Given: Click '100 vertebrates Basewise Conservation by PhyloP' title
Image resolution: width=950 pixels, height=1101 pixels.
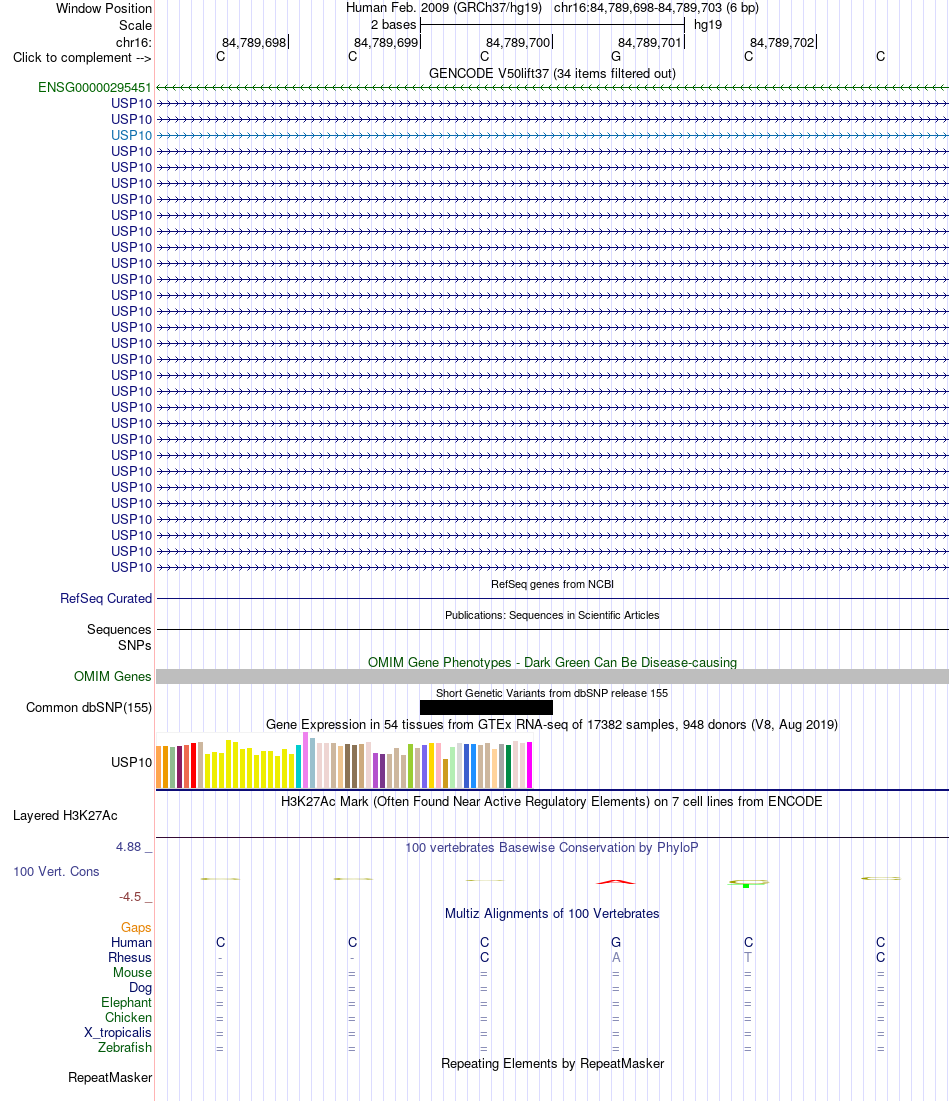Looking at the screenshot, I should pyautogui.click(x=552, y=848).
